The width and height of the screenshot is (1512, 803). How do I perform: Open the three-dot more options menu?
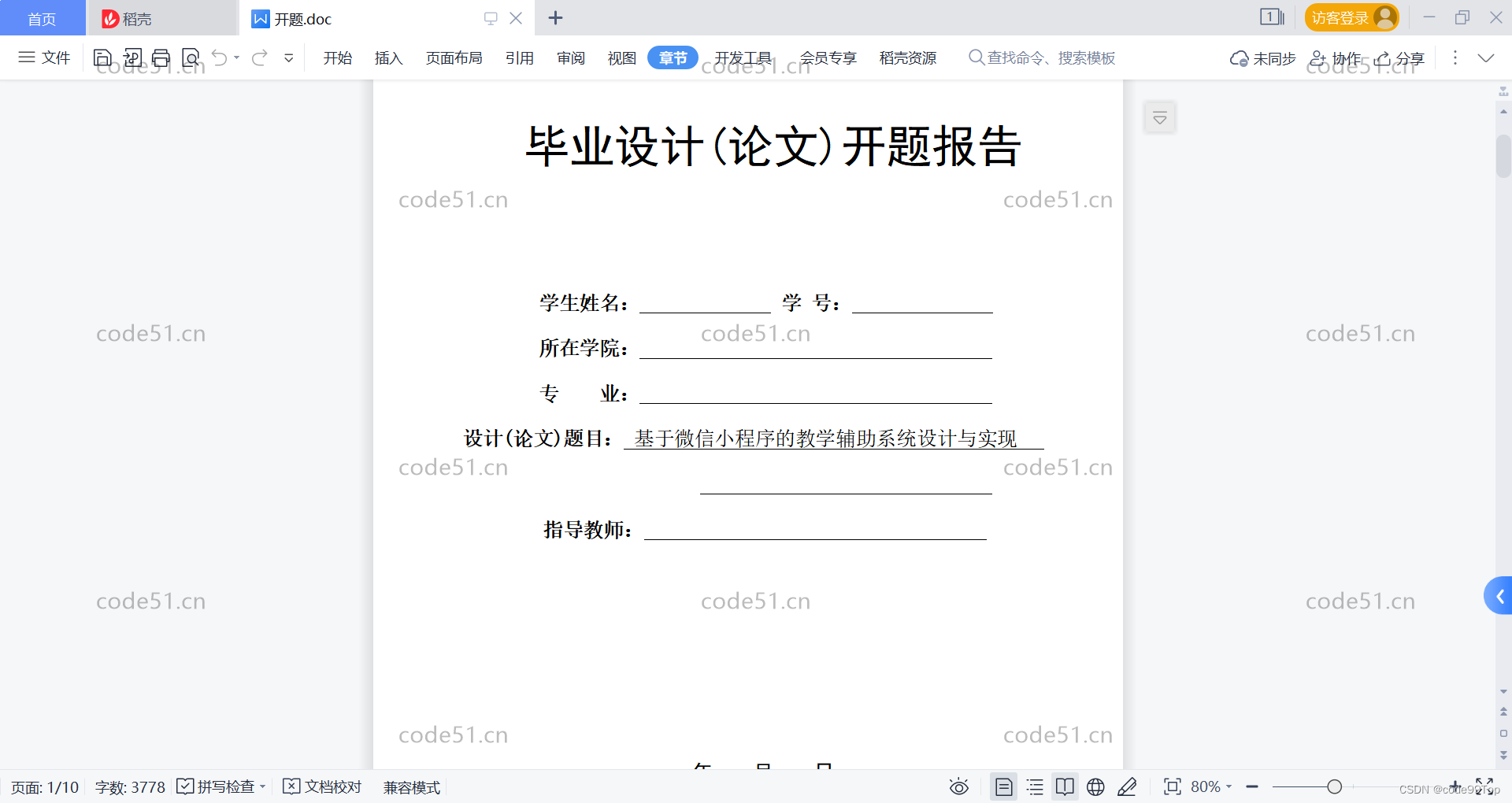tap(1455, 57)
